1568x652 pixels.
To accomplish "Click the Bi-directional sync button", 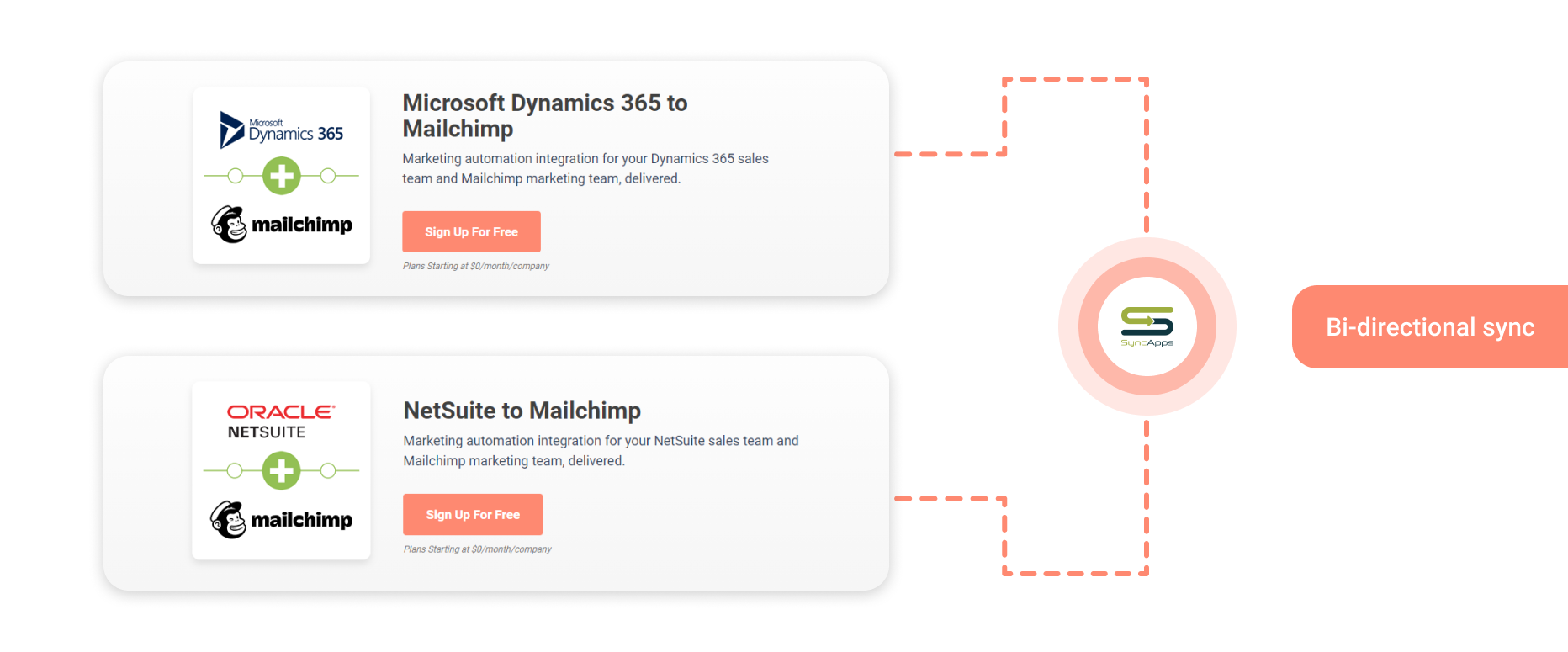I will coord(1430,326).
